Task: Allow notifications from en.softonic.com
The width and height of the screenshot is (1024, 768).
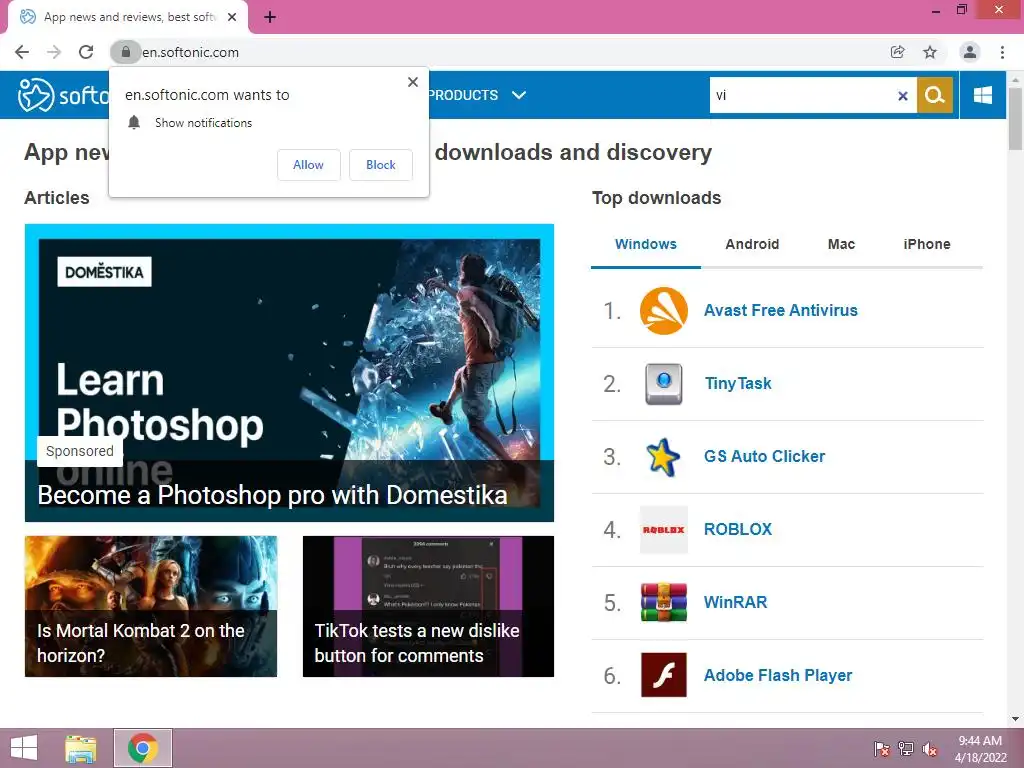Action: (308, 165)
